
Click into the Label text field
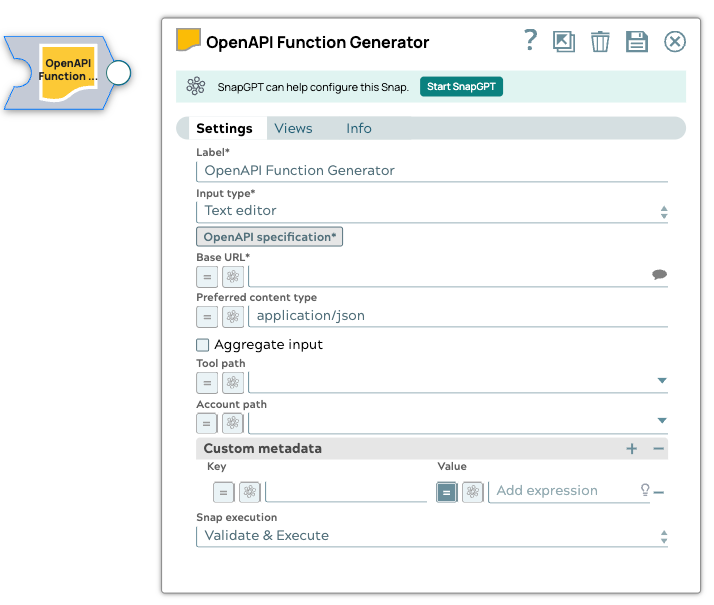(x=432, y=171)
